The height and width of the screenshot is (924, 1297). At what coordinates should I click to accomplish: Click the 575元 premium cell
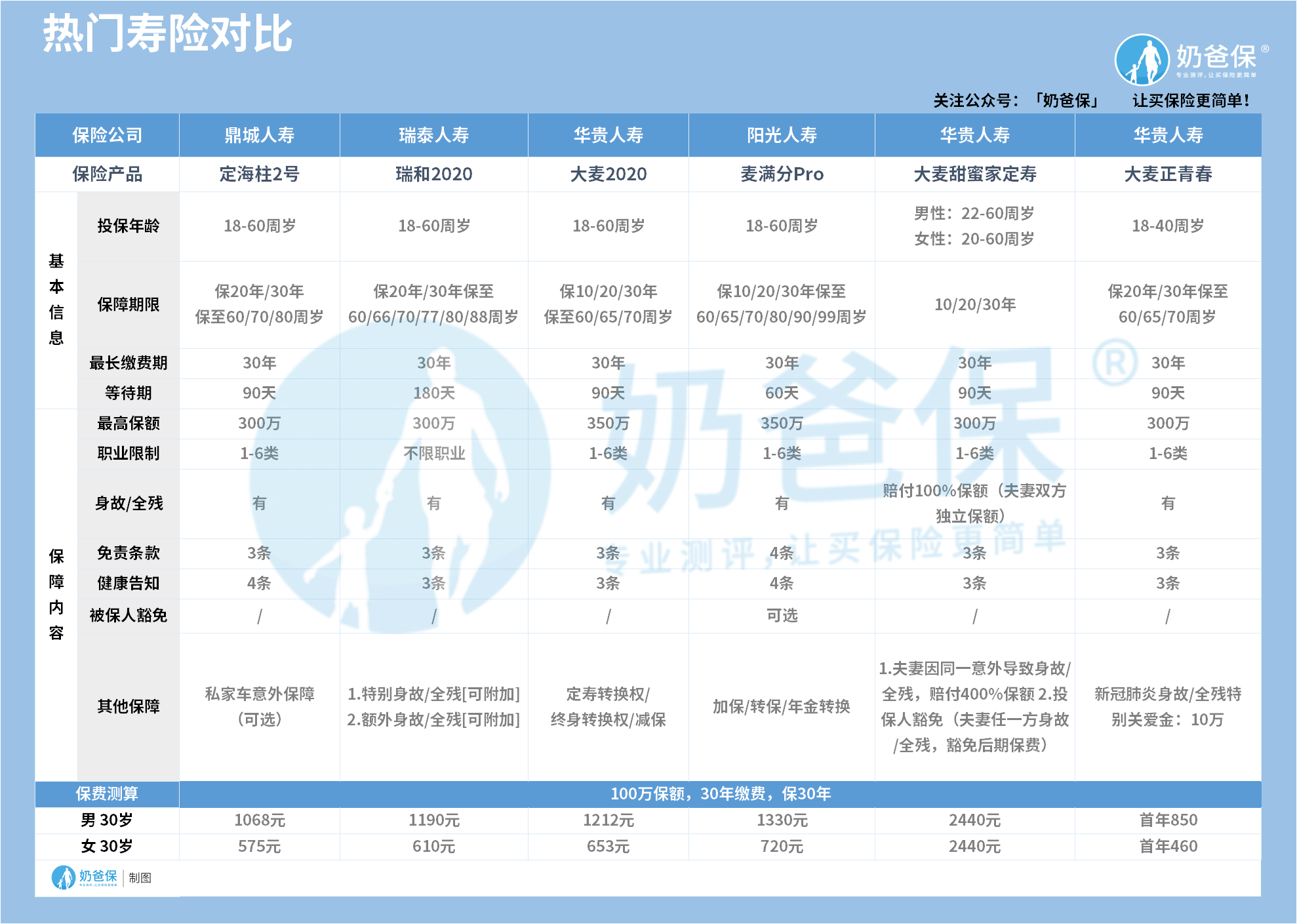coord(260,846)
